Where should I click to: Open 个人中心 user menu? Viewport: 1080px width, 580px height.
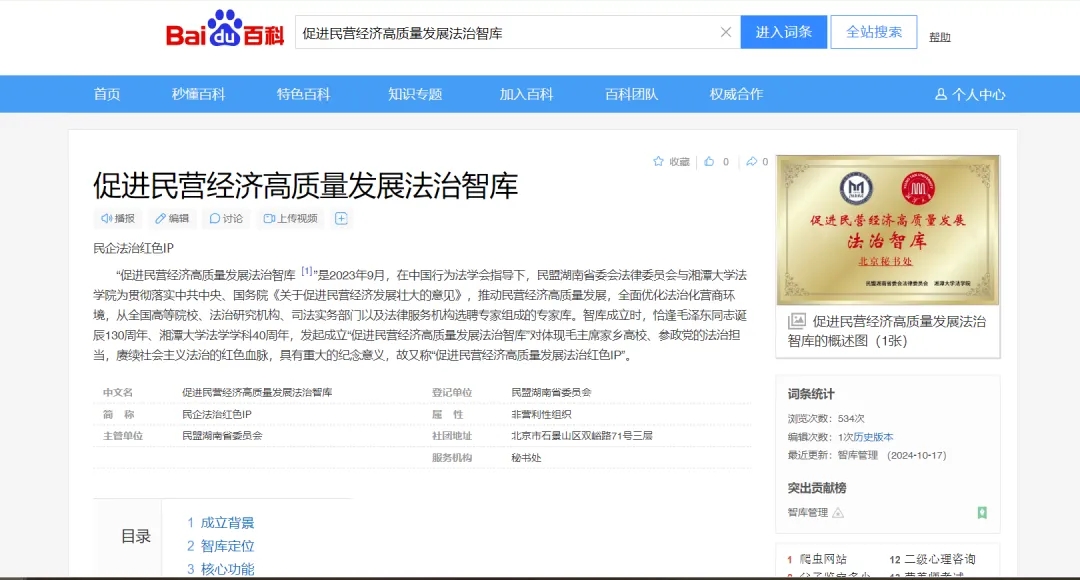pyautogui.click(x=970, y=94)
